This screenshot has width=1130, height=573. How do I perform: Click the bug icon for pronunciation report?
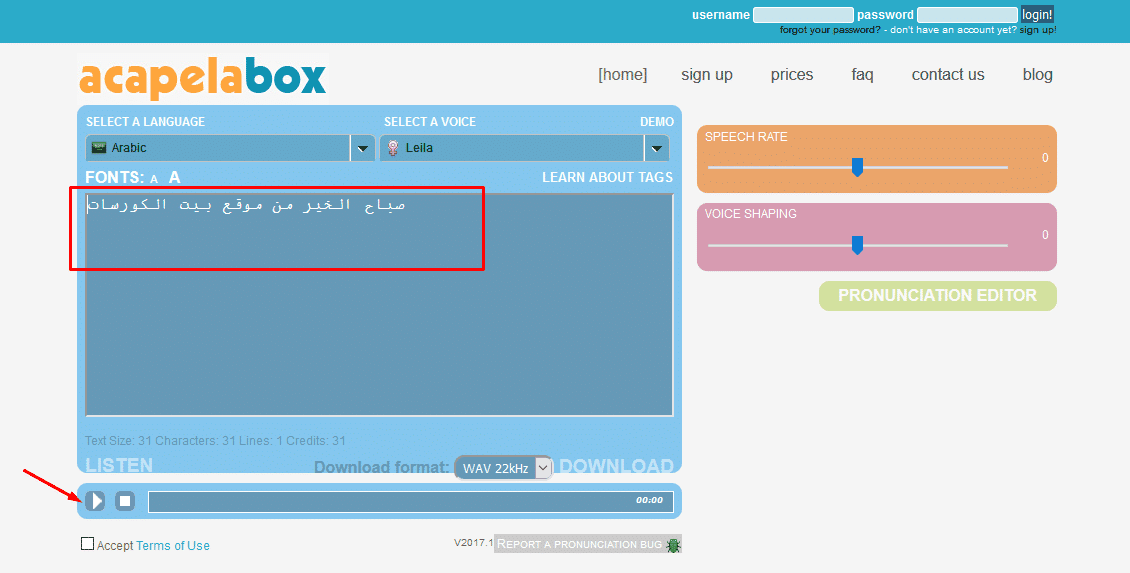click(673, 545)
